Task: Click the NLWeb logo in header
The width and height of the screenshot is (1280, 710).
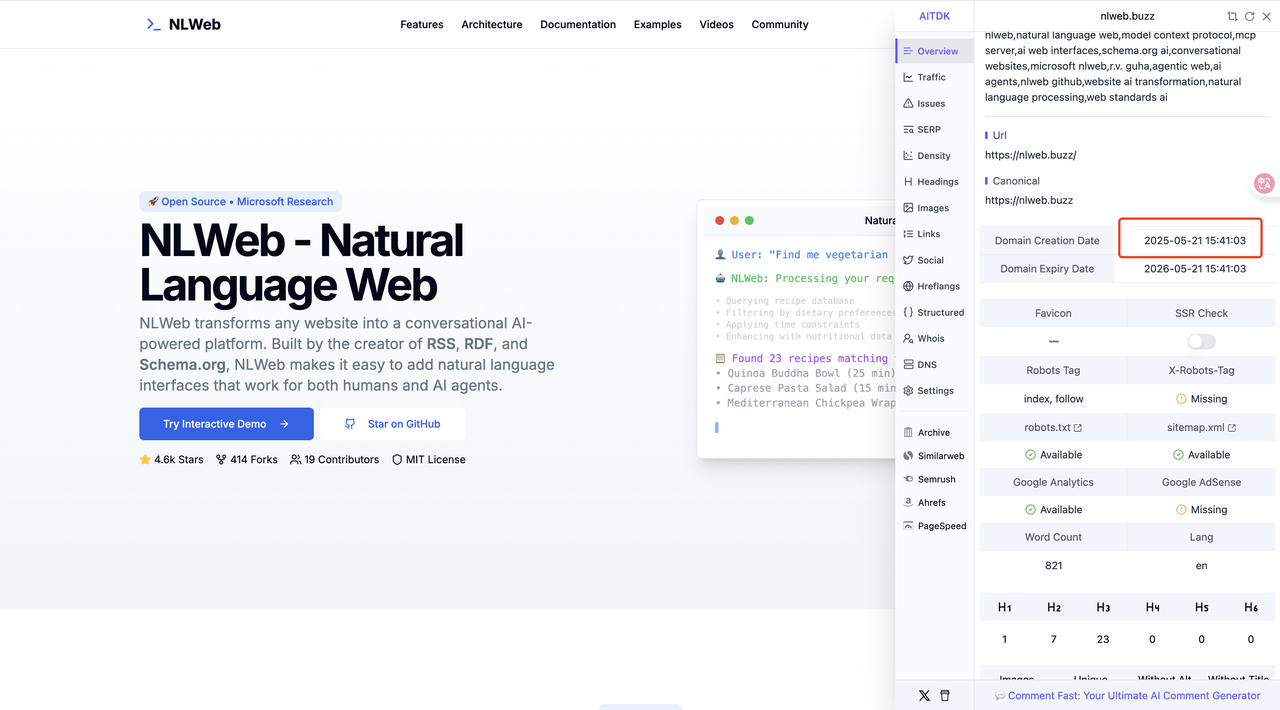Action: pyautogui.click(x=183, y=24)
